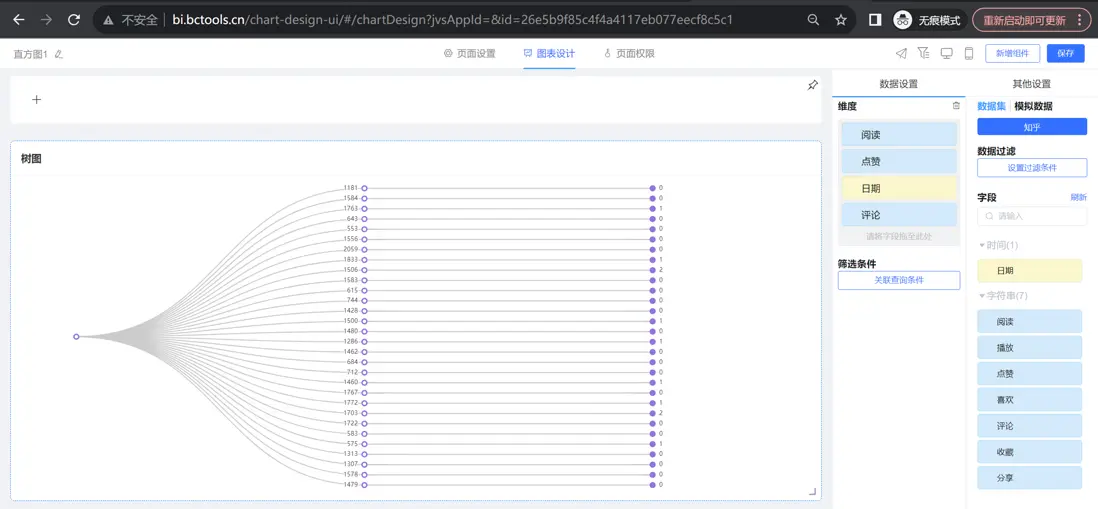The height and width of the screenshot is (509, 1098).
Task: Click the browser reload icon
Action: [x=74, y=20]
